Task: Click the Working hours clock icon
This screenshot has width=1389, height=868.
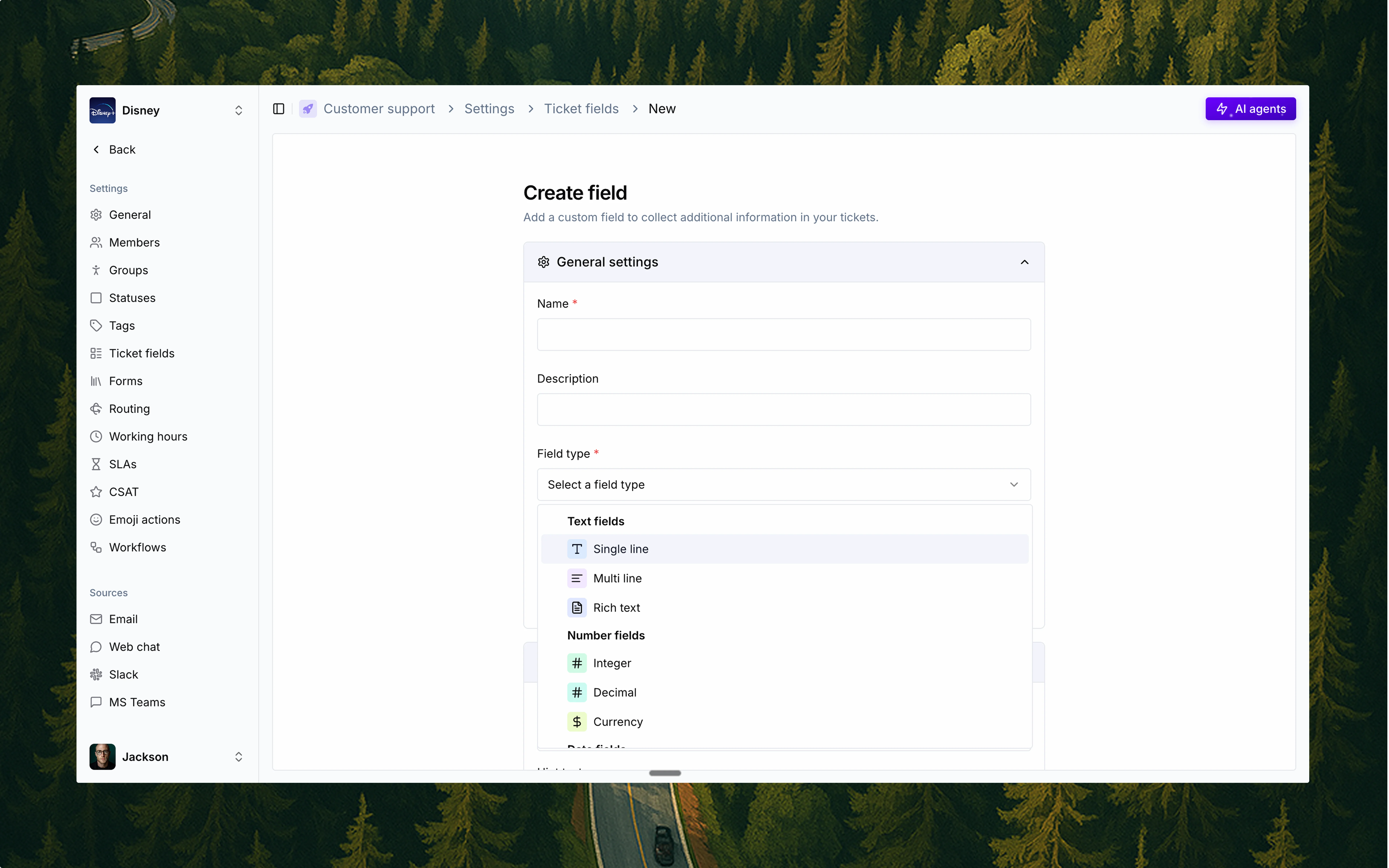Action: pos(96,436)
